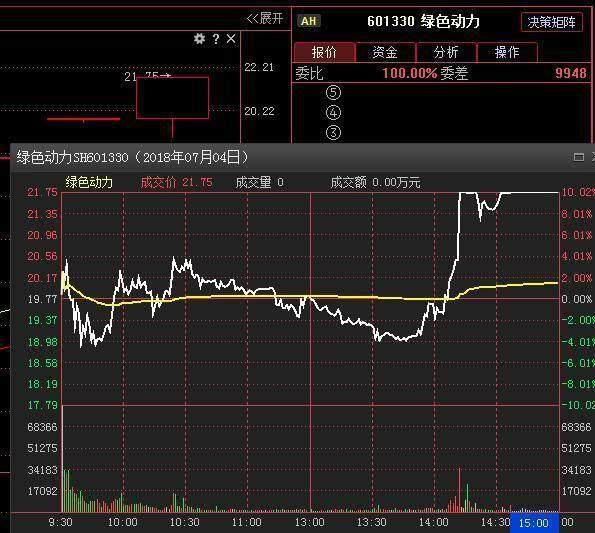Click the 成交量 0 label

pos(260,182)
